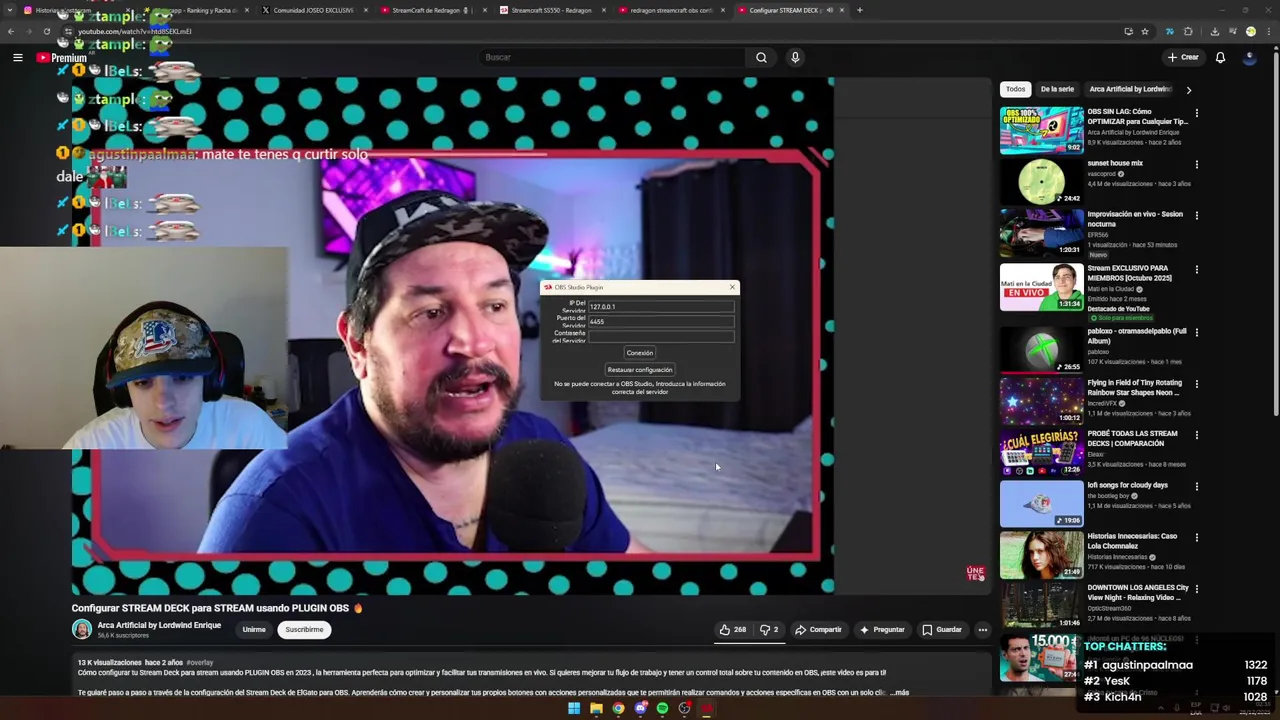The image size is (1280, 720).
Task: Reload the page
Action: pos(46,31)
